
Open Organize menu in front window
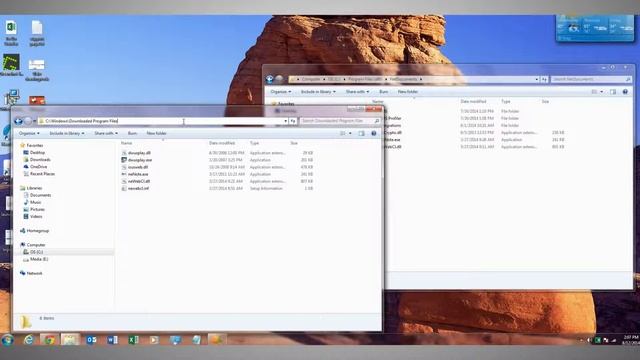29,133
